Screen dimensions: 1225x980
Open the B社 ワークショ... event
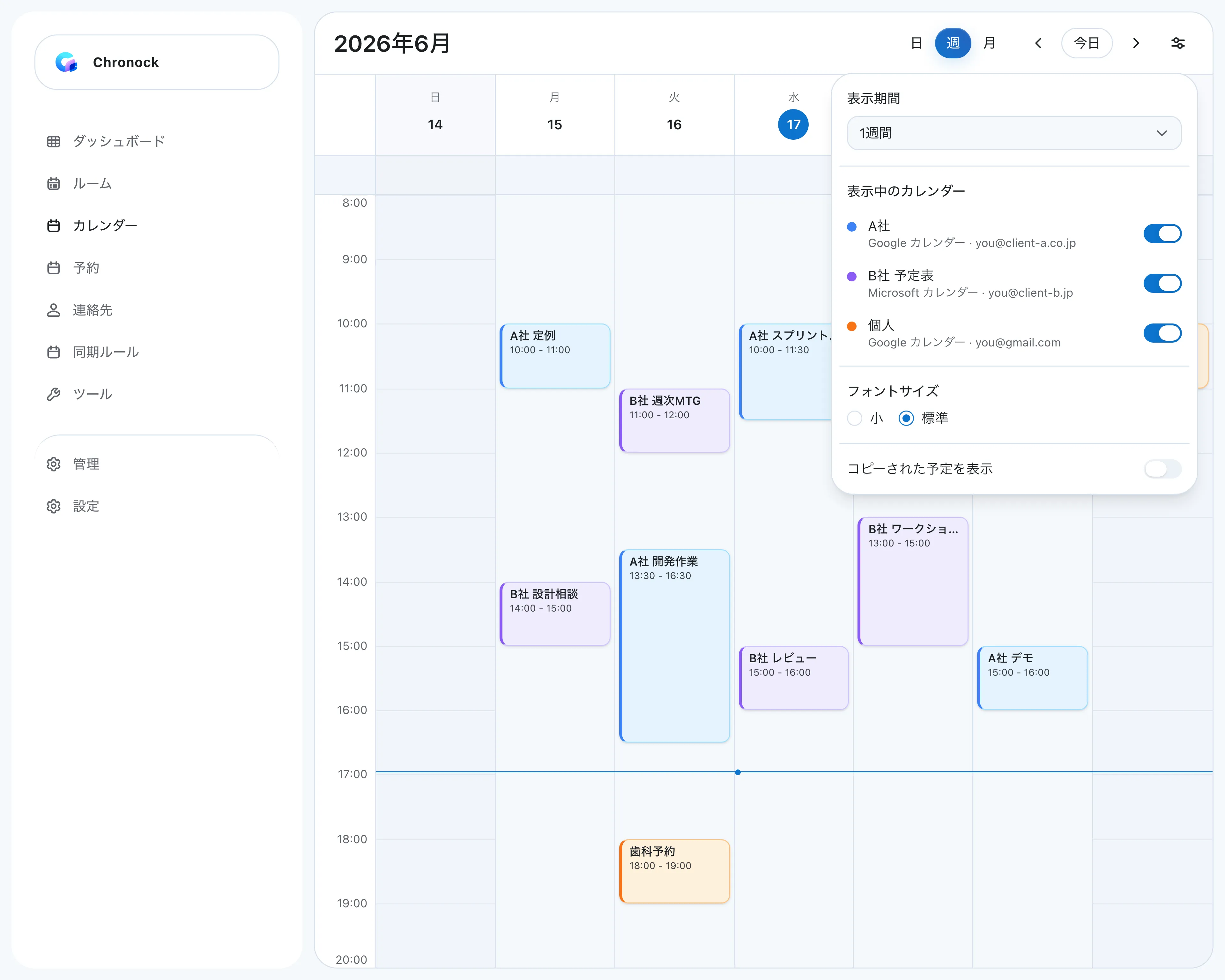pos(913,581)
